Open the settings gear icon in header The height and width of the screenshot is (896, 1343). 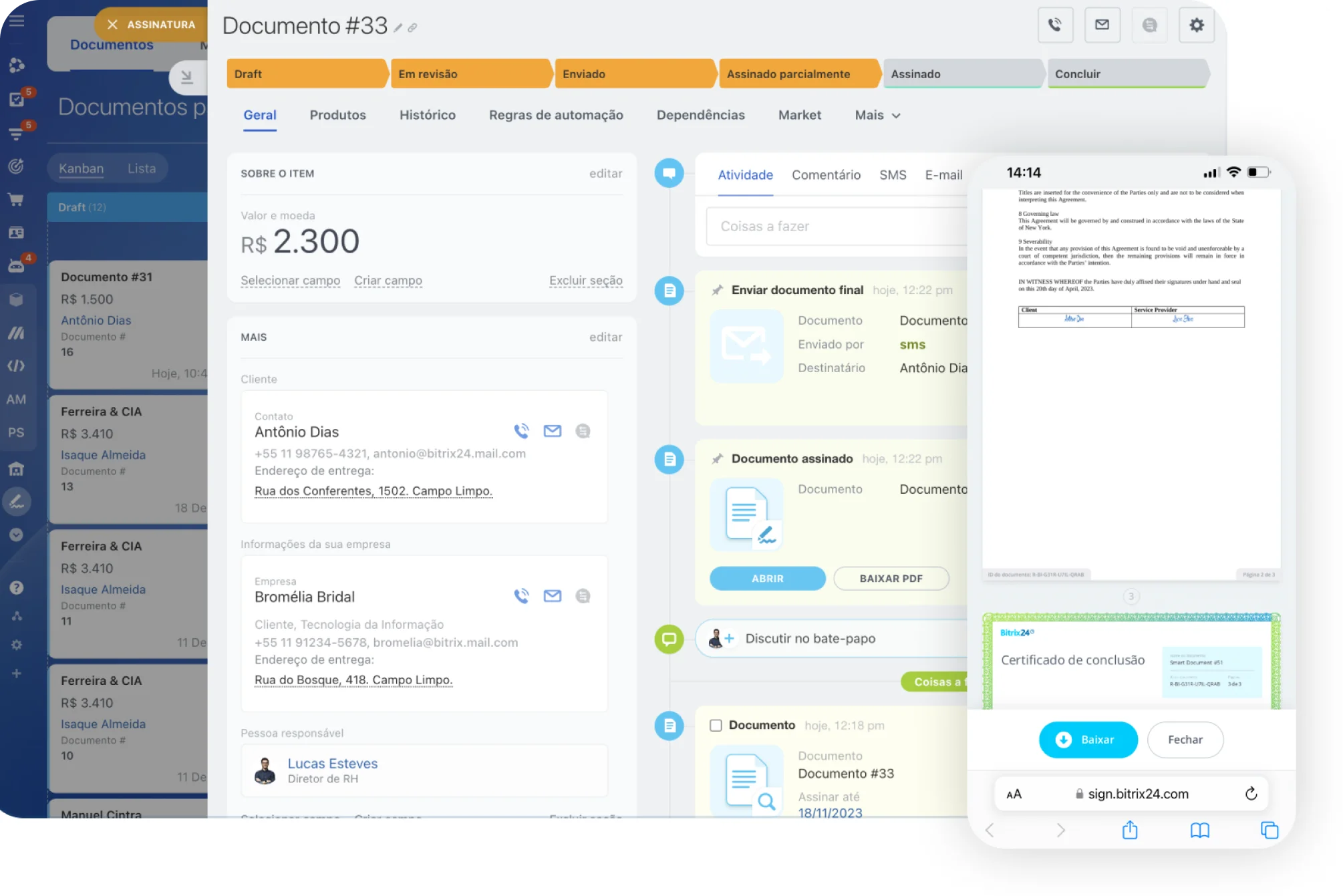pos(1196,25)
